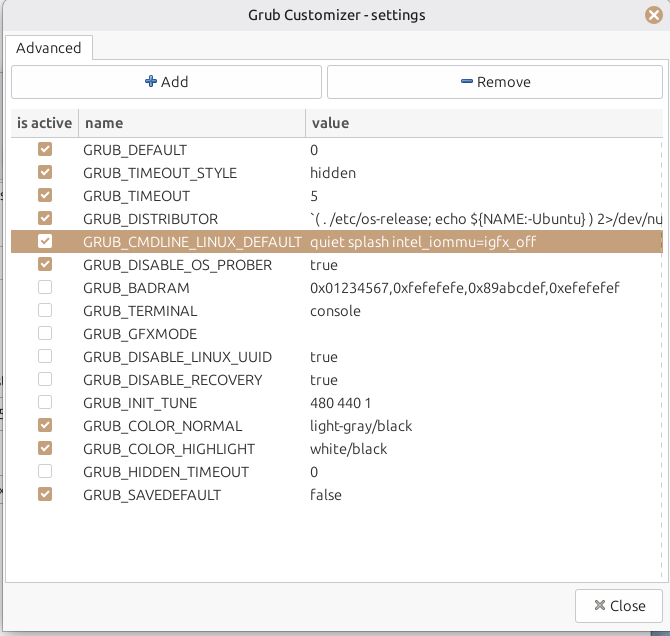This screenshot has height=636, width=670.
Task: Disable the GRUB_SAVEDEFAULT checkbox
Action: 44,495
